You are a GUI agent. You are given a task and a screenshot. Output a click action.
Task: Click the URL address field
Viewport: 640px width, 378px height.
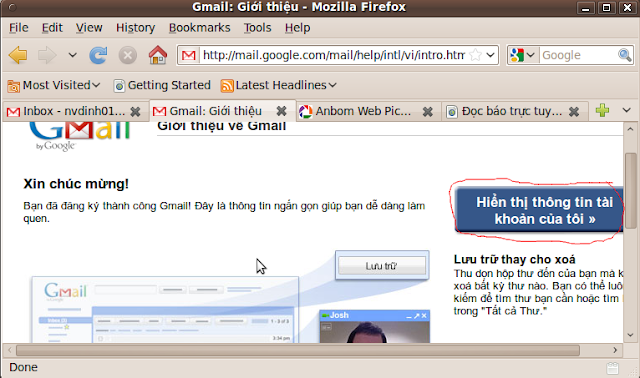(333, 55)
